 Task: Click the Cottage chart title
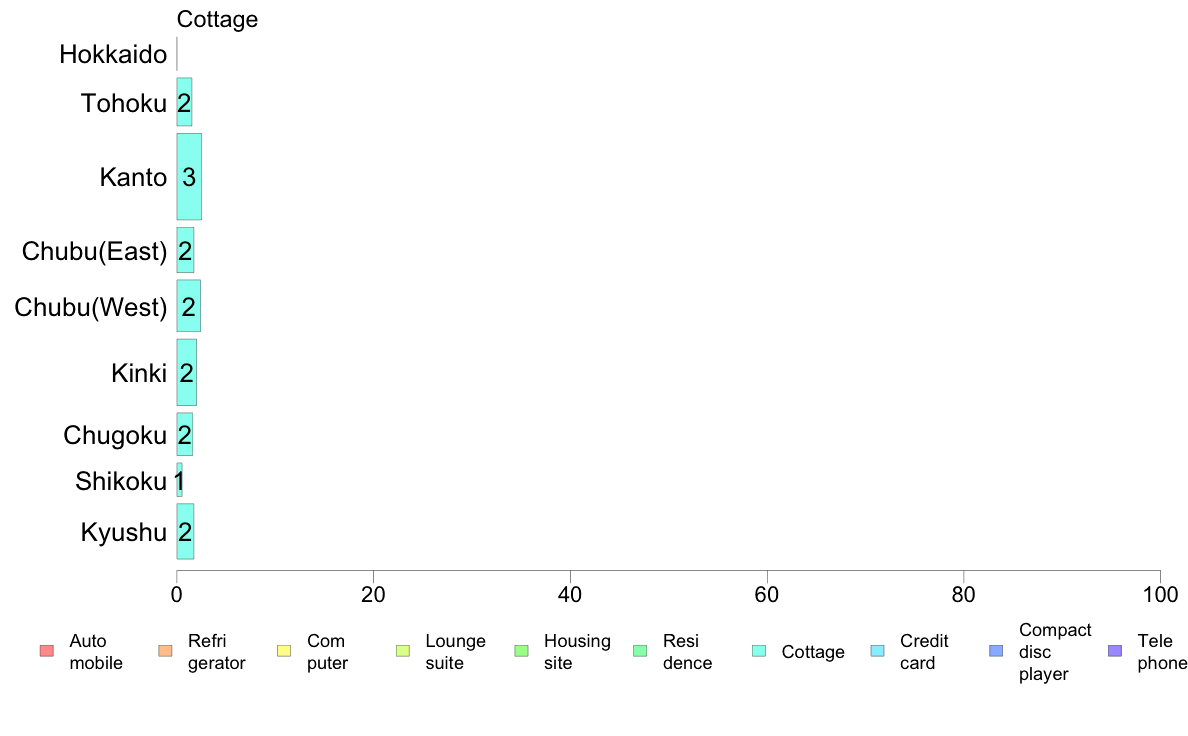click(x=217, y=19)
